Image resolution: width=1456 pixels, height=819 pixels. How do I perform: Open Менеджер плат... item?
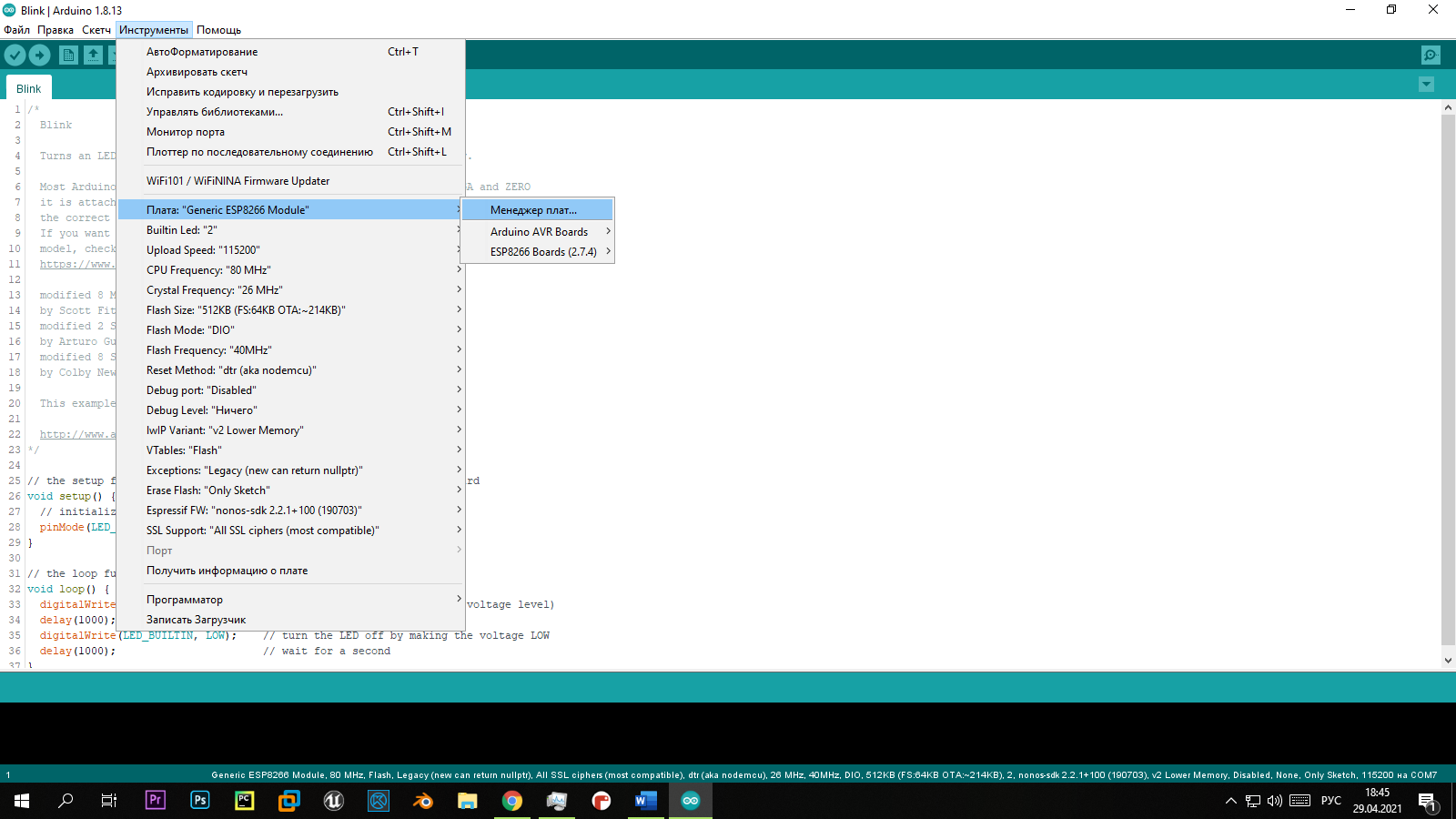pyautogui.click(x=537, y=210)
